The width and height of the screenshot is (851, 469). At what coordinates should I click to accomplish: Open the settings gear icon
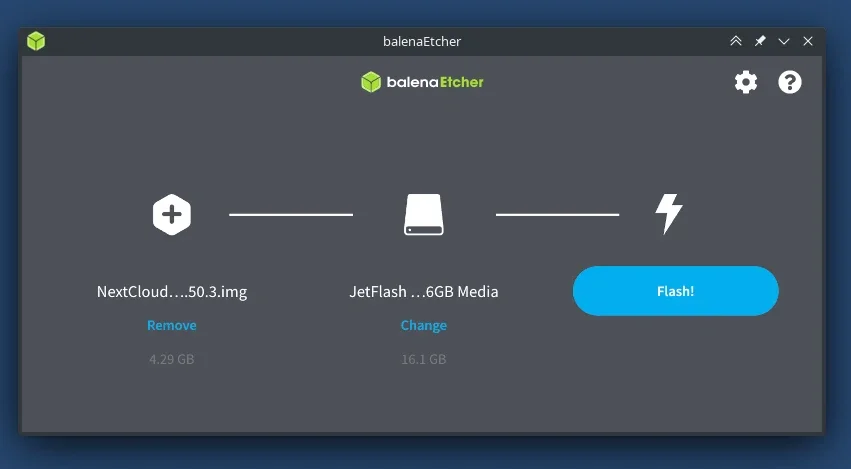coord(746,82)
